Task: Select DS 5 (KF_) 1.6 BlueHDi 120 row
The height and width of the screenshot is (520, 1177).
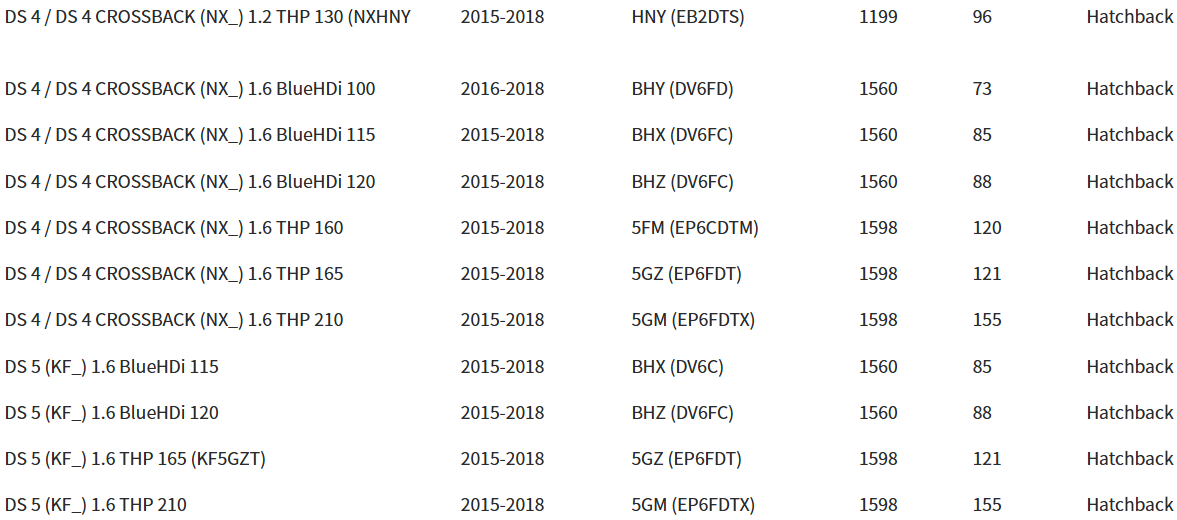Action: 588,412
